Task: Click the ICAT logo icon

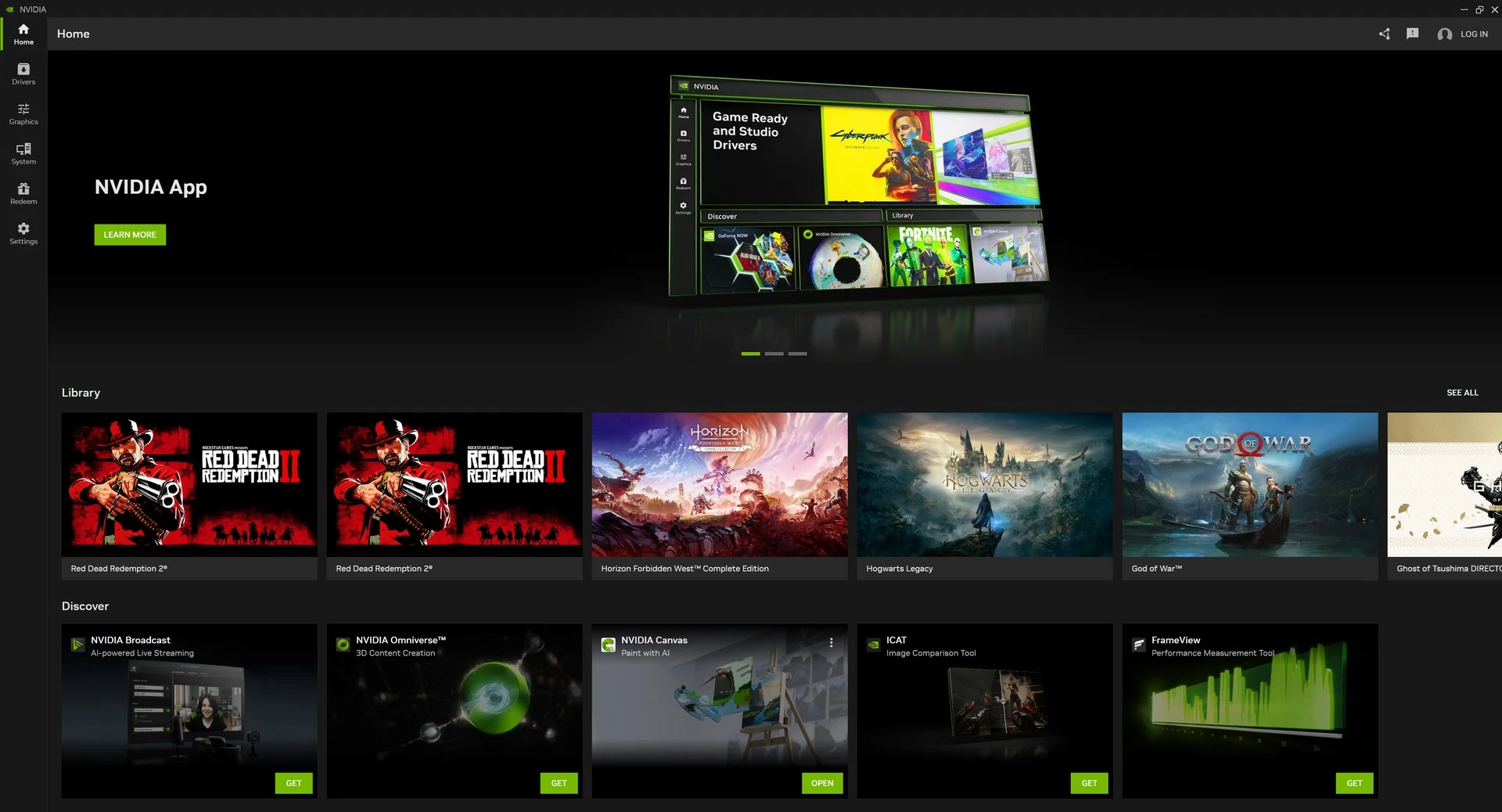Action: click(873, 645)
